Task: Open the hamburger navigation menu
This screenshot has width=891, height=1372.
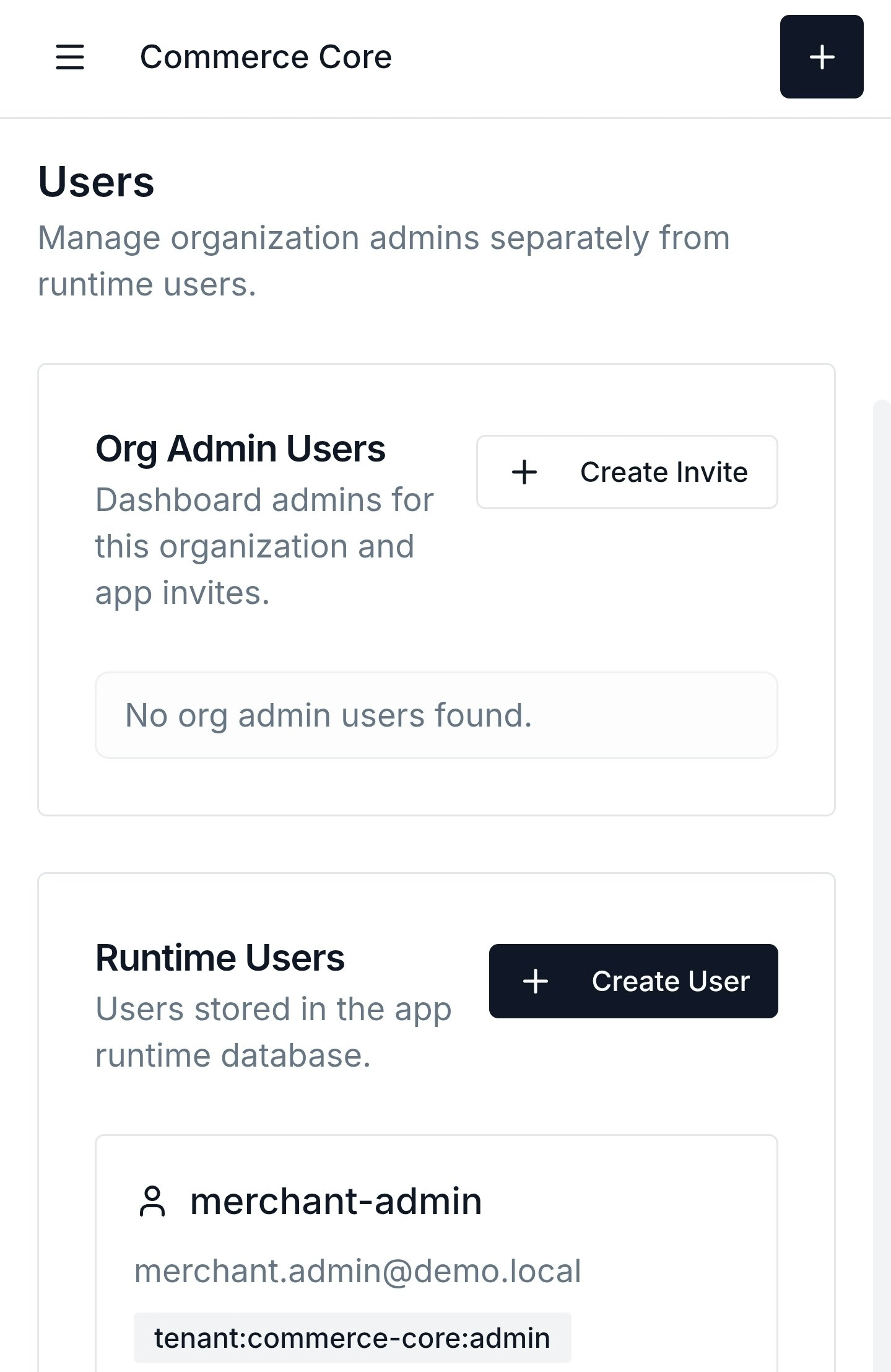Action: point(70,57)
